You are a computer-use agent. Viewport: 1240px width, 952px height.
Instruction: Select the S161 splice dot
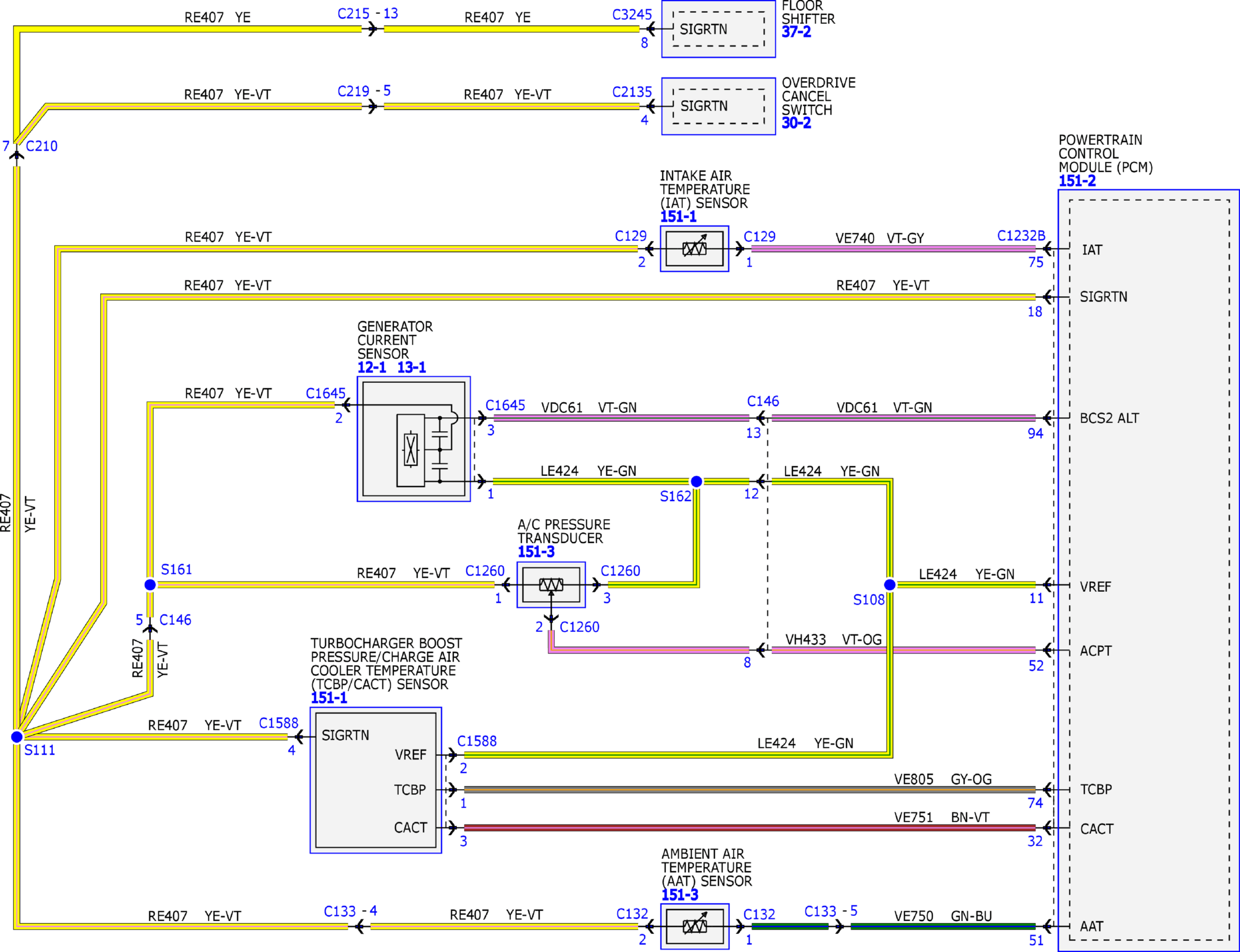(150, 585)
